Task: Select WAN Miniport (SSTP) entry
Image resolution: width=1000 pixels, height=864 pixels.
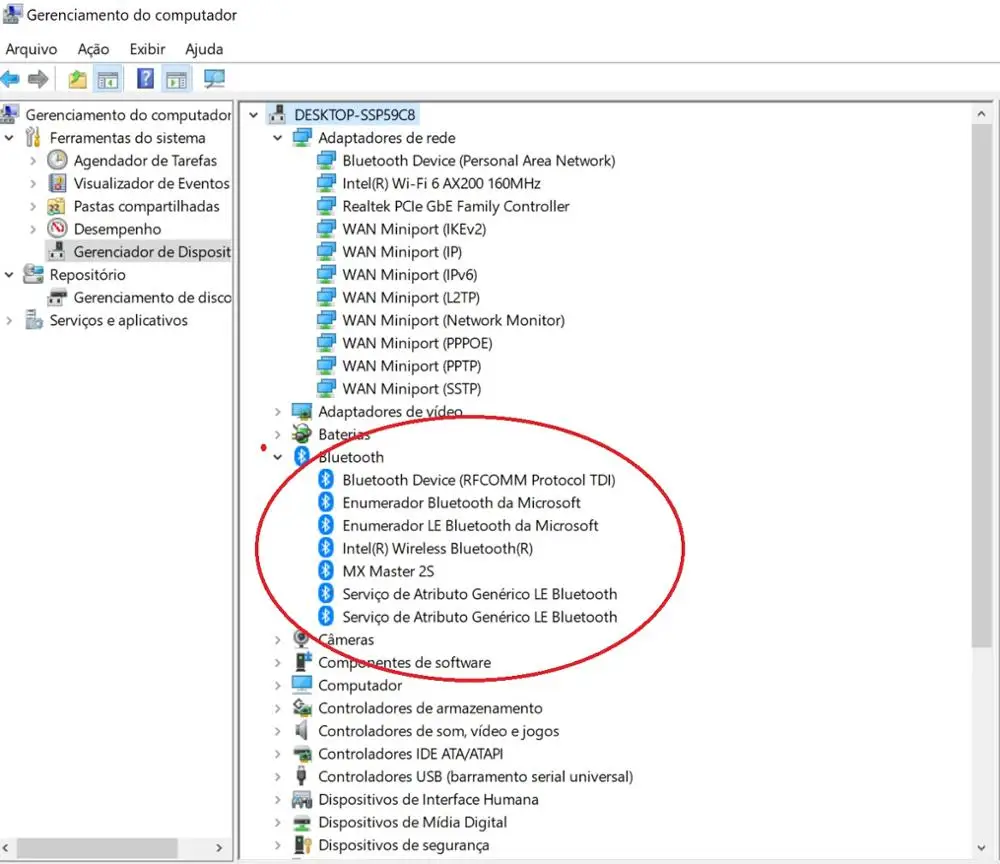Action: point(411,388)
